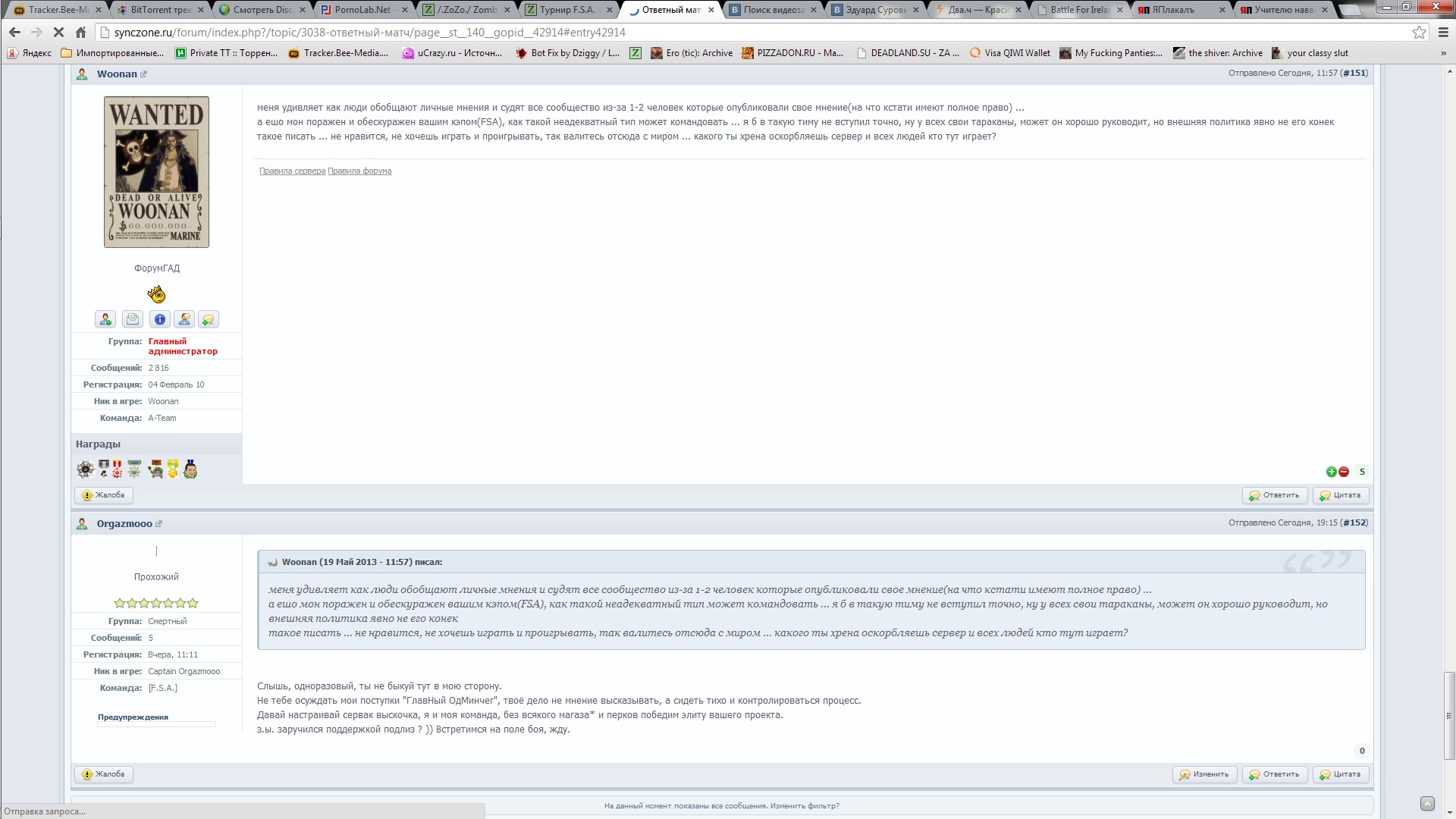Image resolution: width=1456 pixels, height=819 pixels.
Task: Click Изменить button on Orgazmooo's post
Action: point(1204,774)
